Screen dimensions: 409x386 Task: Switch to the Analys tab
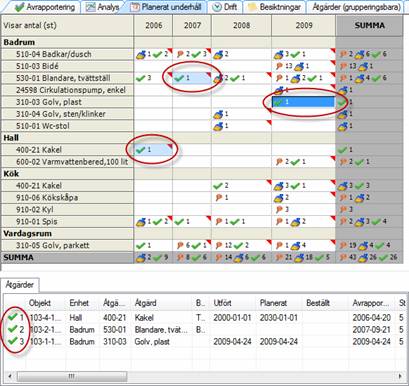103,7
